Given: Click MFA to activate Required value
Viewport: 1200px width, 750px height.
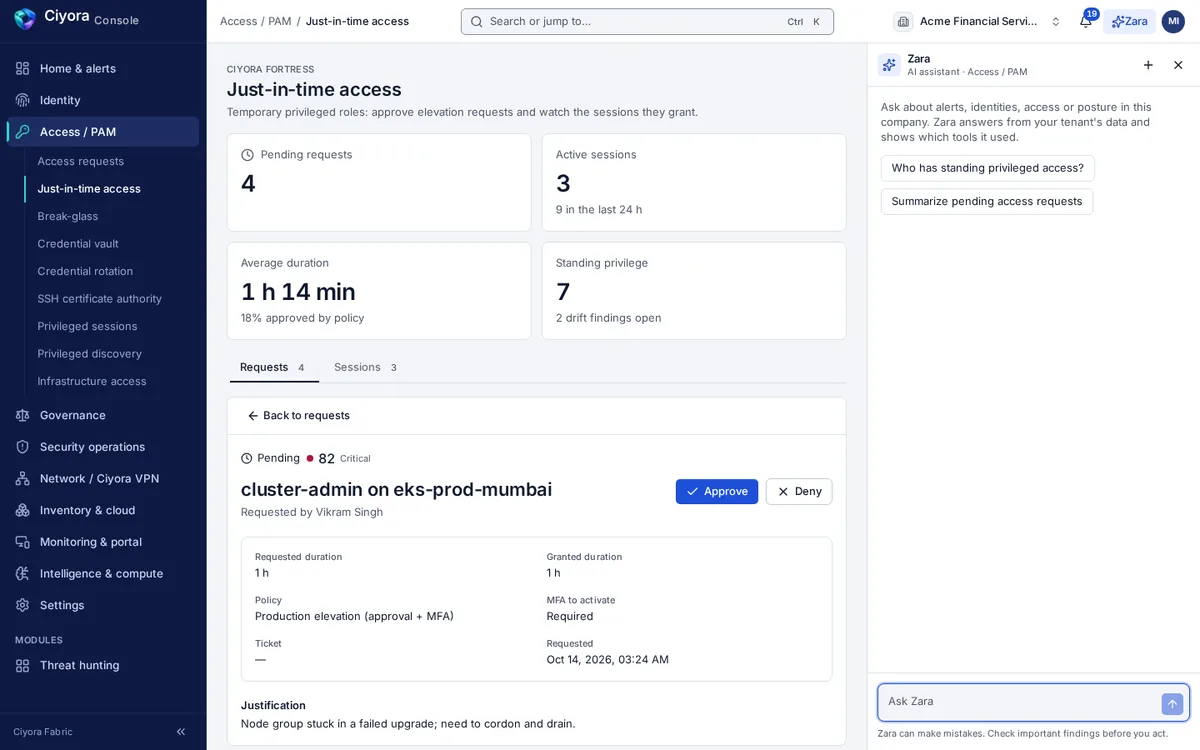Looking at the screenshot, I should pos(570,616).
